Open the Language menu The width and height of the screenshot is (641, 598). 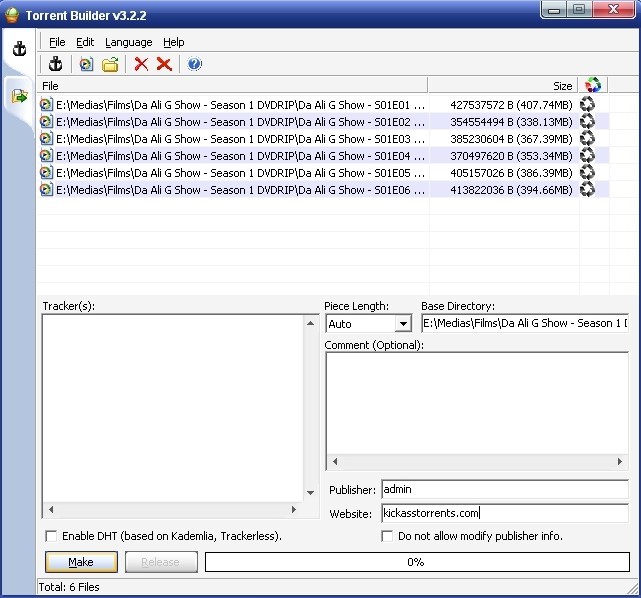point(128,42)
